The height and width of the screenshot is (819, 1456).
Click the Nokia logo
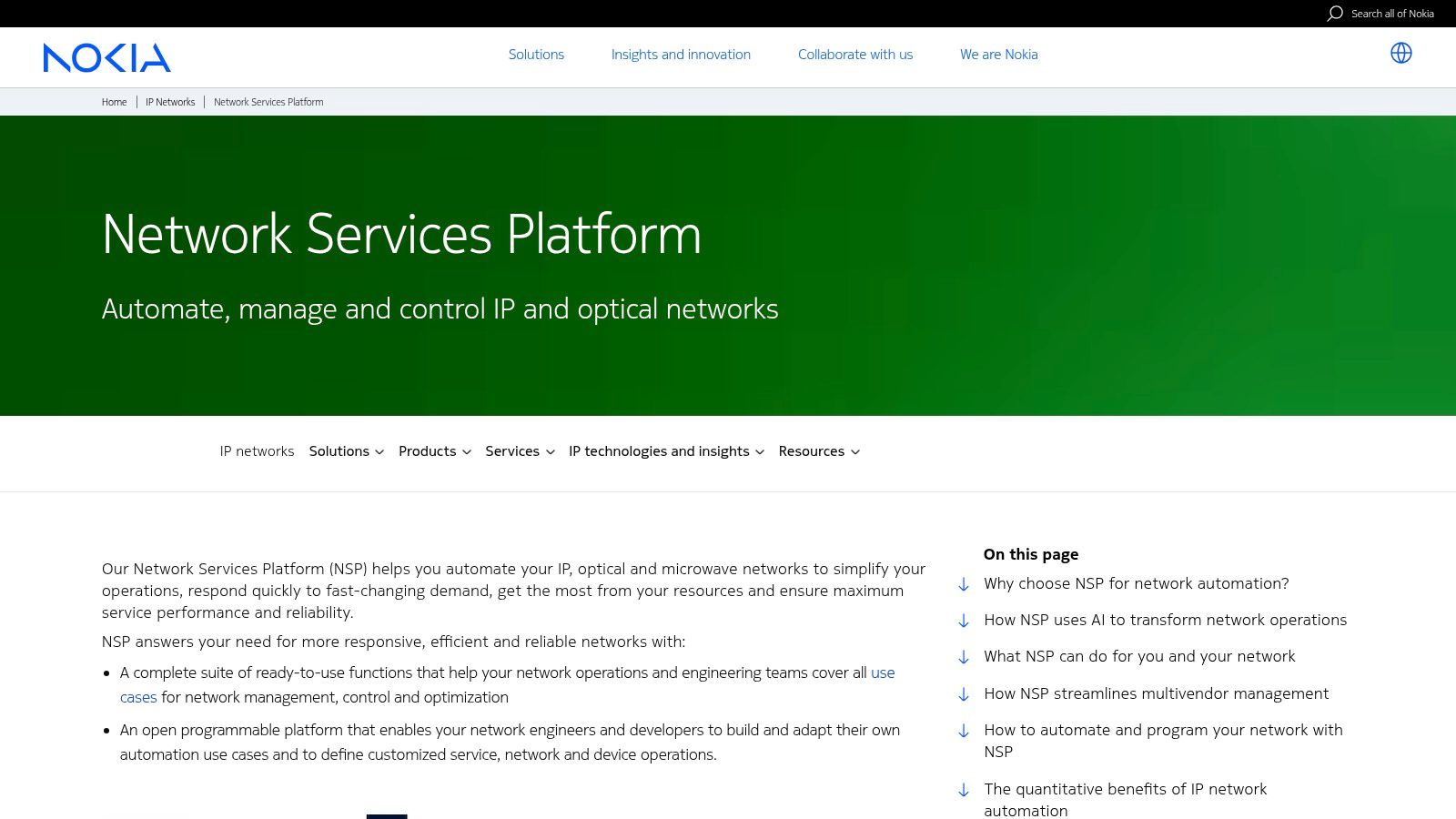coord(106,57)
